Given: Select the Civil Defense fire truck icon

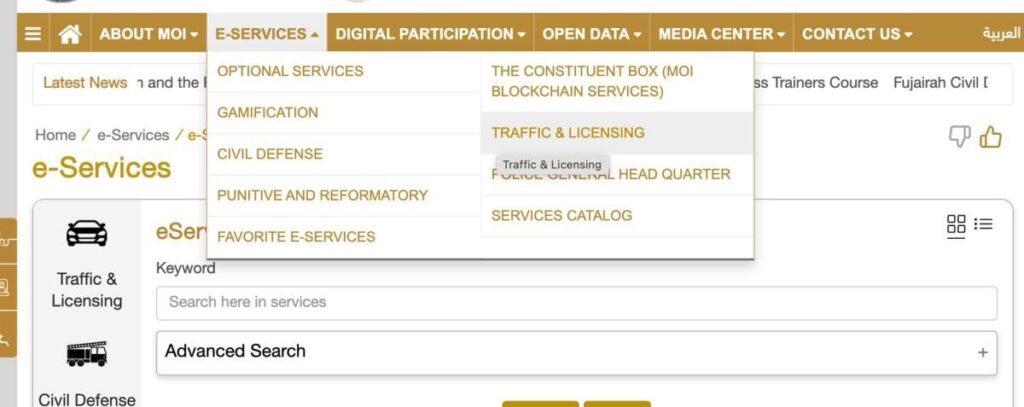Looking at the screenshot, I should 86,353.
